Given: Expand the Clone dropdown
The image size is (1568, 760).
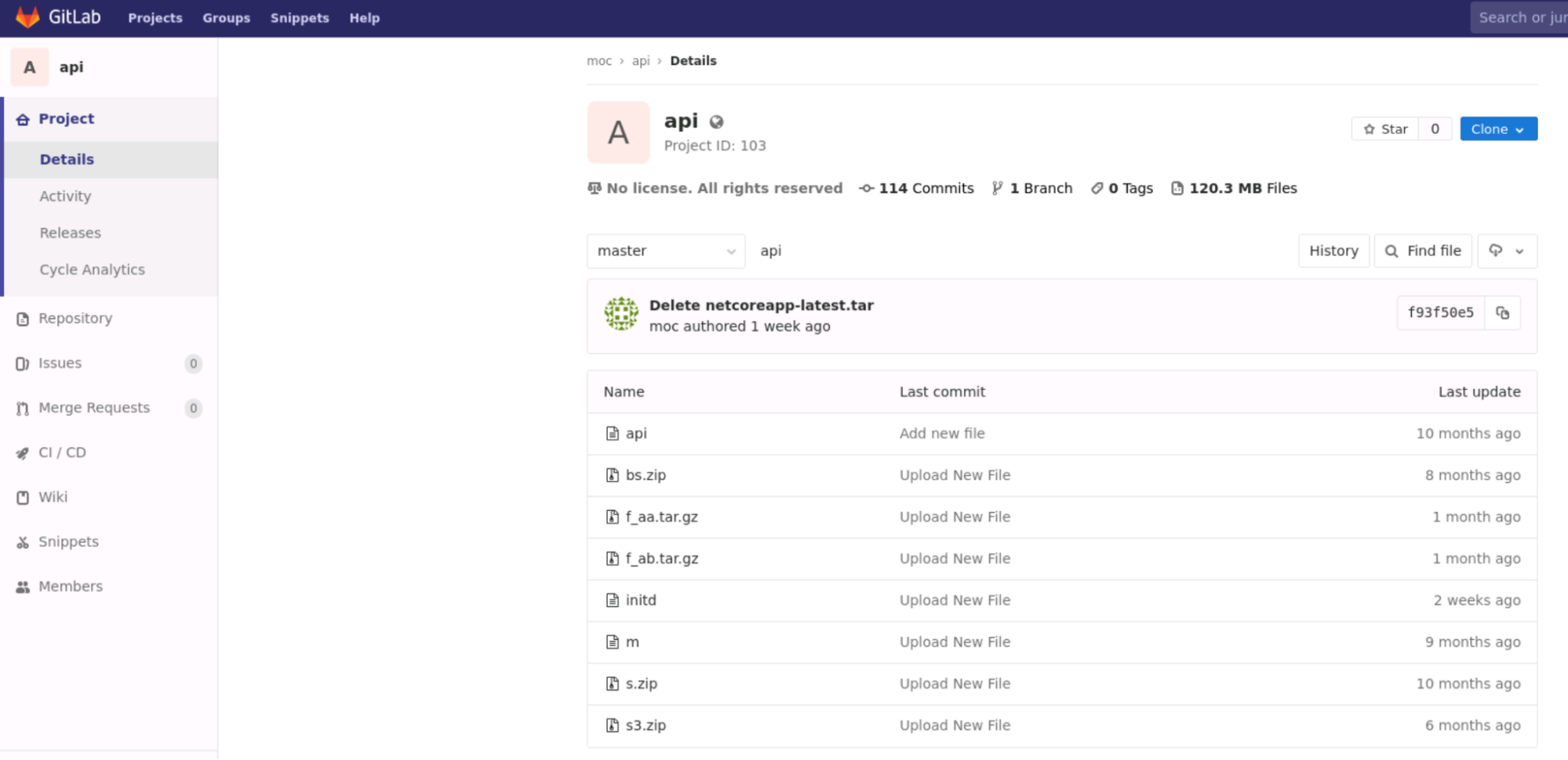Looking at the screenshot, I should (x=1497, y=129).
